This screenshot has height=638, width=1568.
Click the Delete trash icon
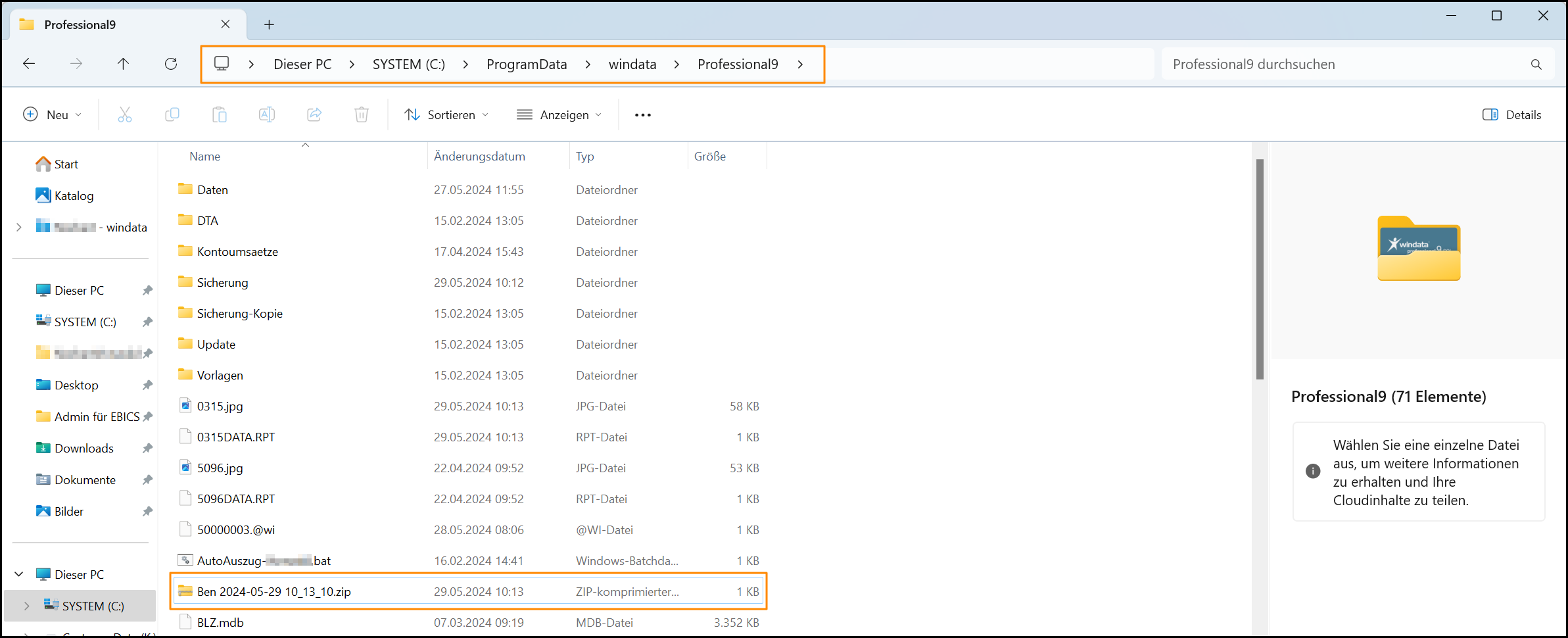pos(362,115)
